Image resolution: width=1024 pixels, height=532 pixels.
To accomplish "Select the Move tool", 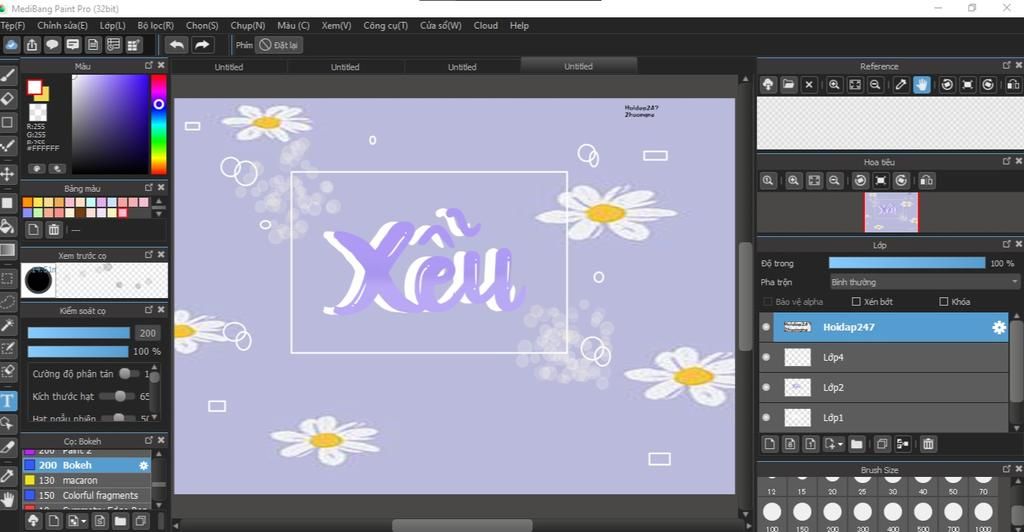I will (x=8, y=174).
